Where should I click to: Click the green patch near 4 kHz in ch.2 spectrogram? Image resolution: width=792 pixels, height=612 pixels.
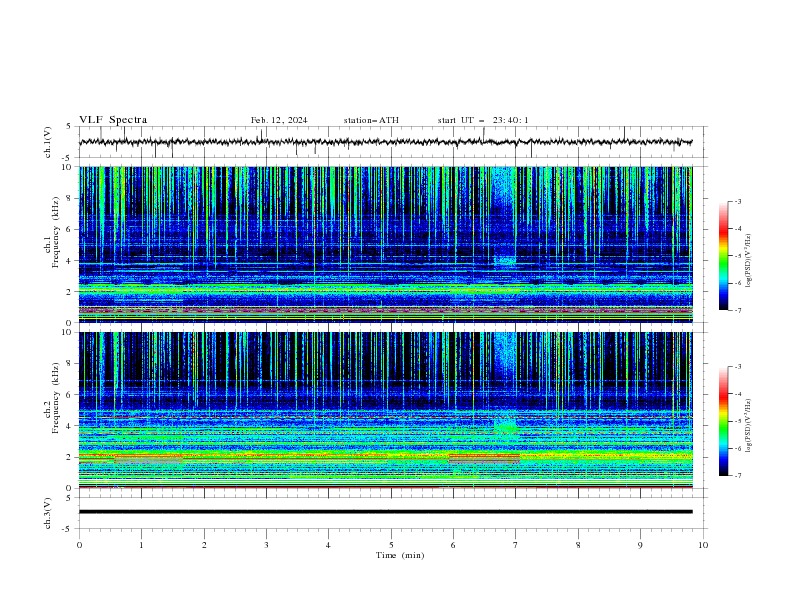click(x=505, y=427)
